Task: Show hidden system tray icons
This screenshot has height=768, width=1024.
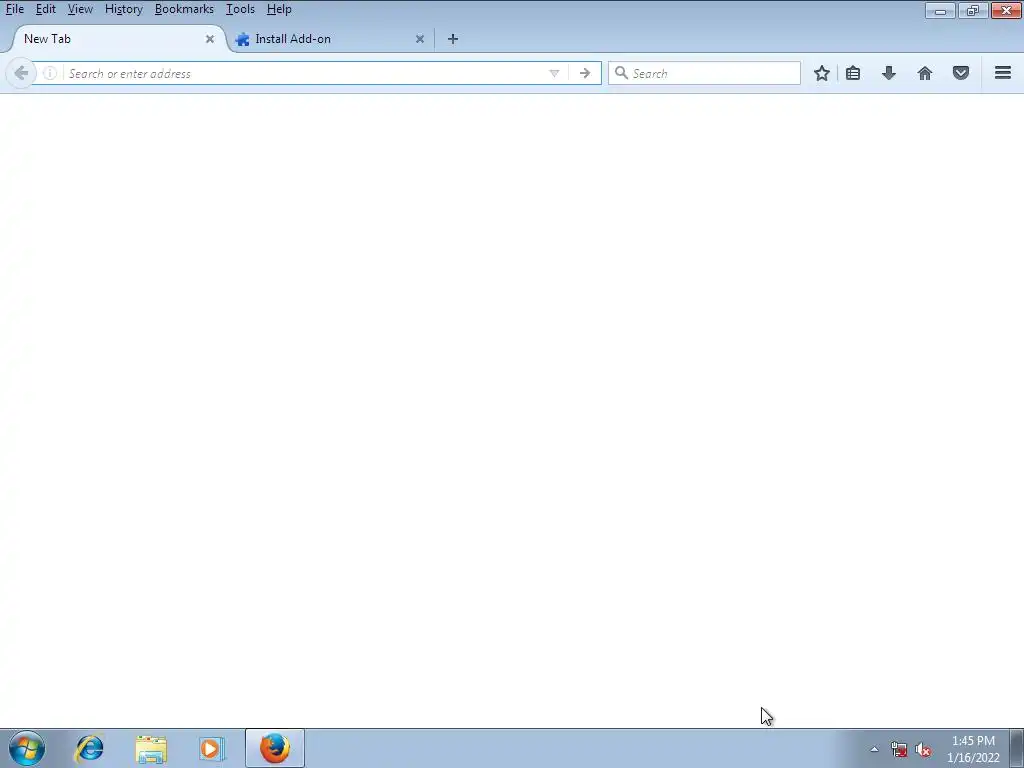Action: pyautogui.click(x=874, y=749)
